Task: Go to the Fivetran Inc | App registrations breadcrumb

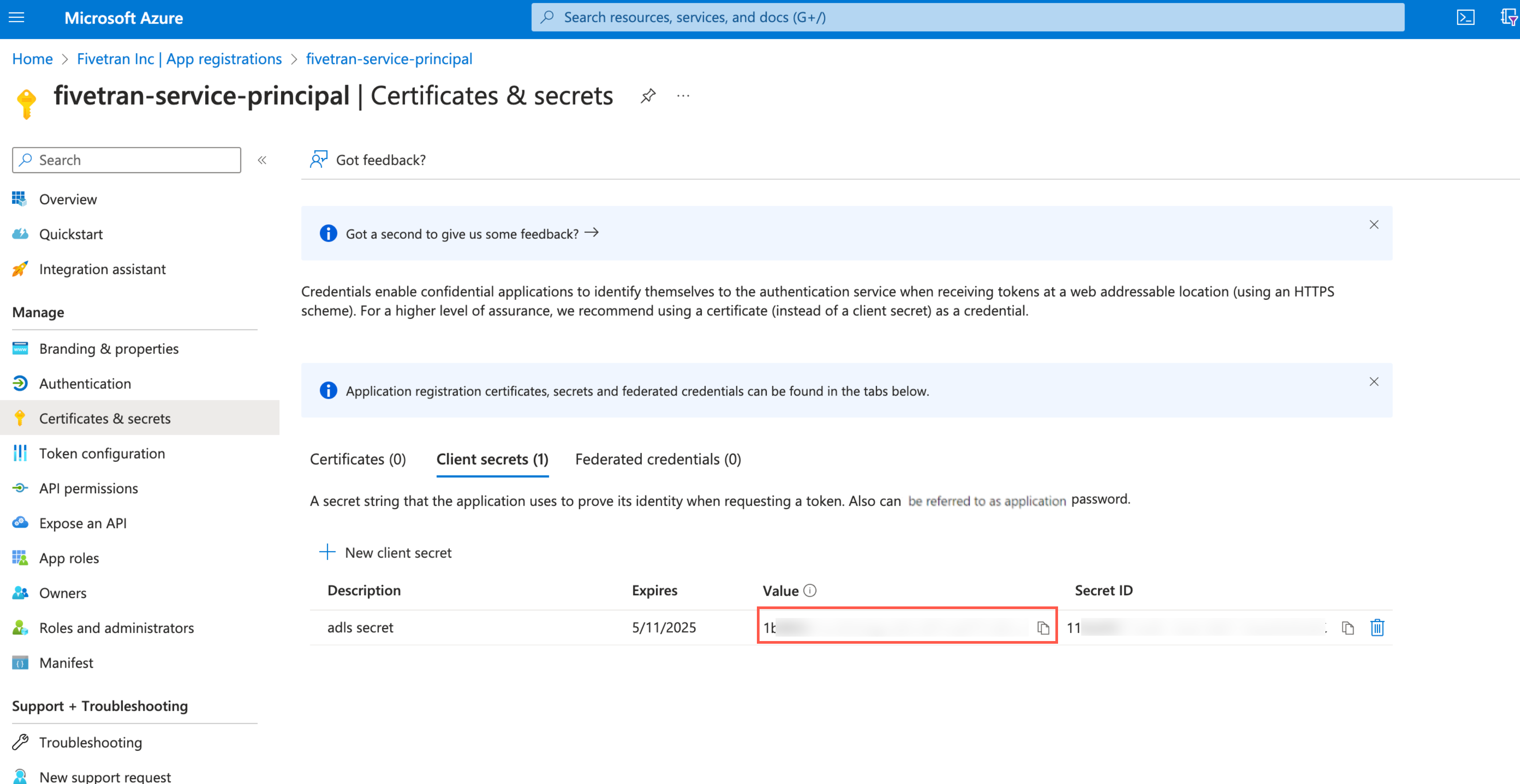Action: tap(179, 59)
